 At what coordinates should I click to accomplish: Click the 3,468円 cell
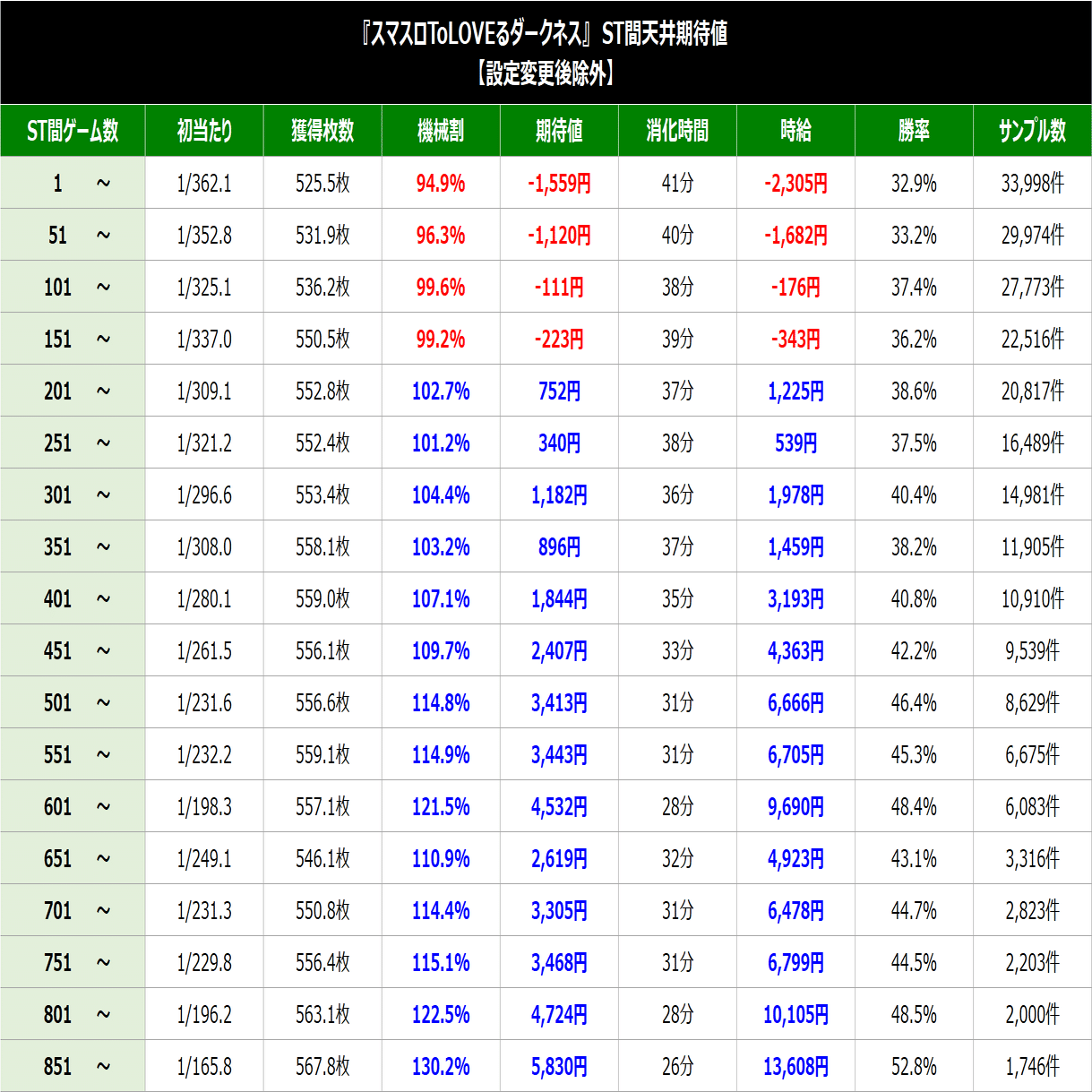(559, 963)
